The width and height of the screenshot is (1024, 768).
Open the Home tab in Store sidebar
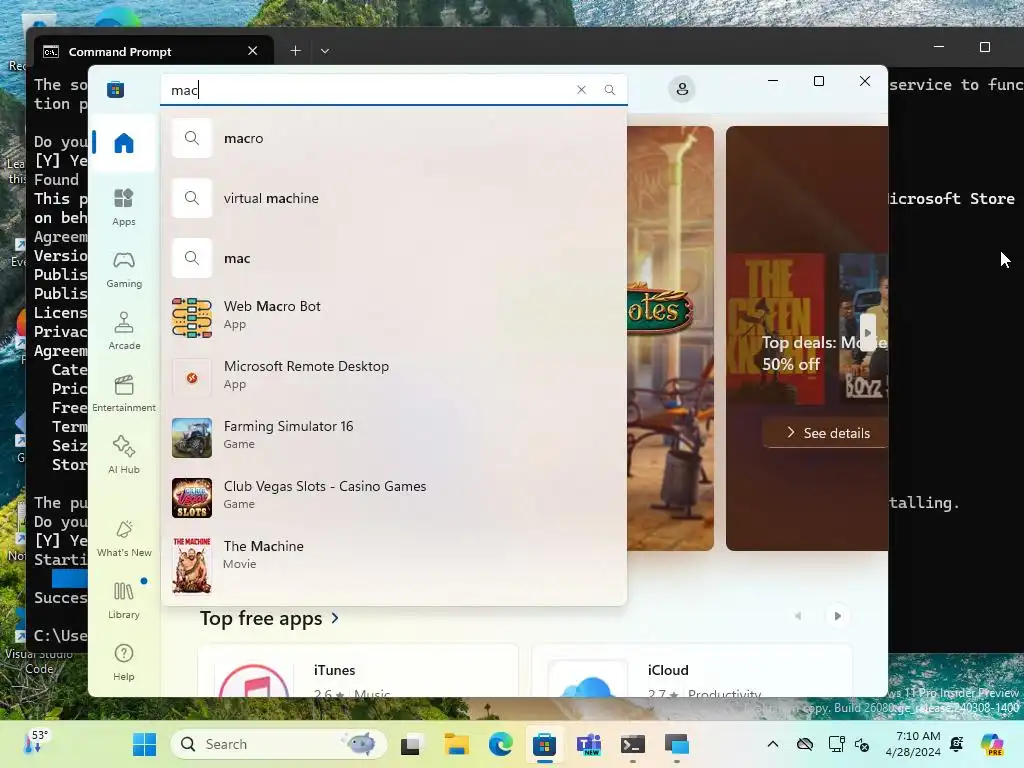(123, 143)
